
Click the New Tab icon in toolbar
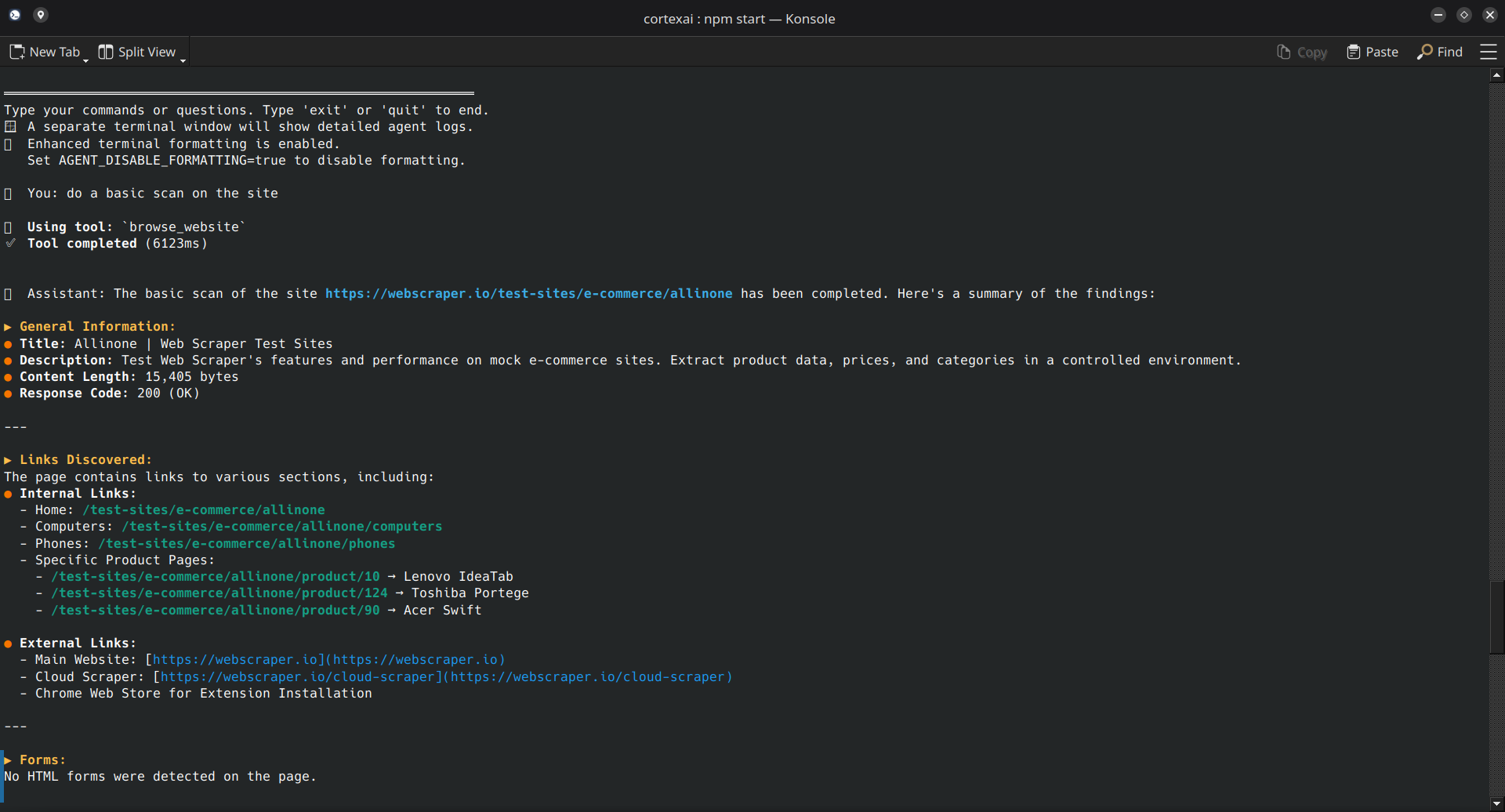(x=17, y=52)
